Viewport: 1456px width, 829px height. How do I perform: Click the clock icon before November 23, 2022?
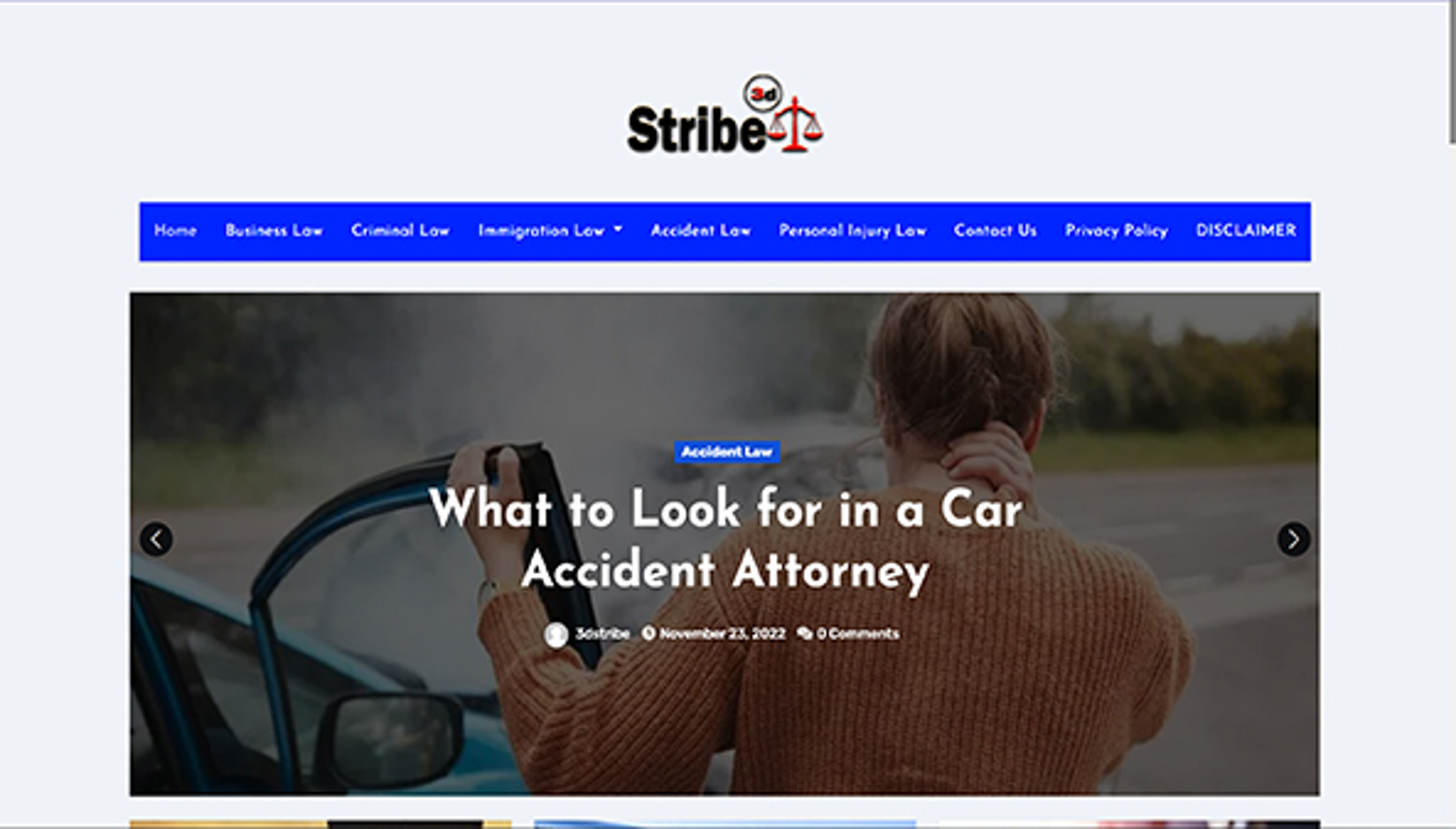pyautogui.click(x=648, y=633)
